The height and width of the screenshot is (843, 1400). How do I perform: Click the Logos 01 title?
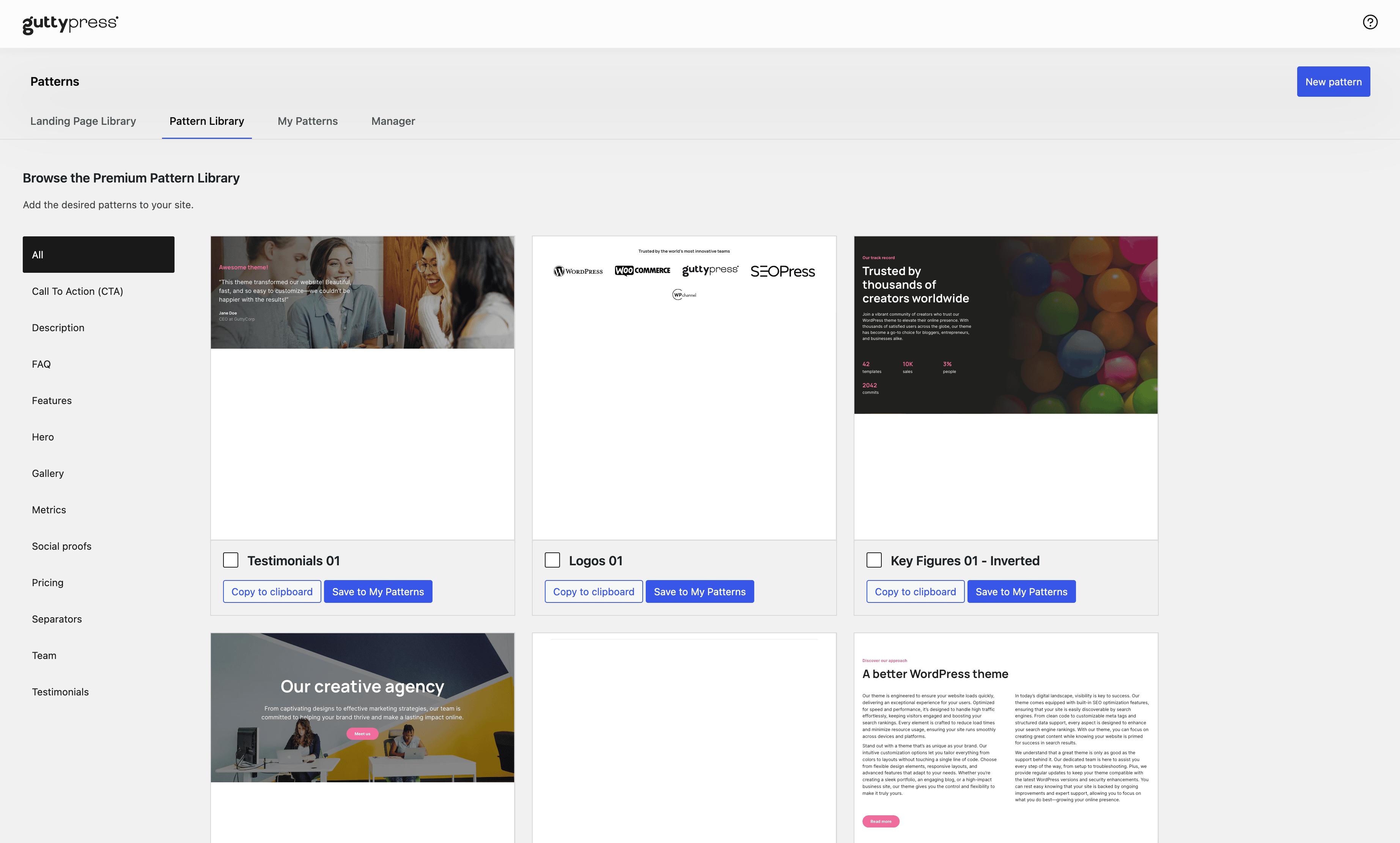(595, 561)
